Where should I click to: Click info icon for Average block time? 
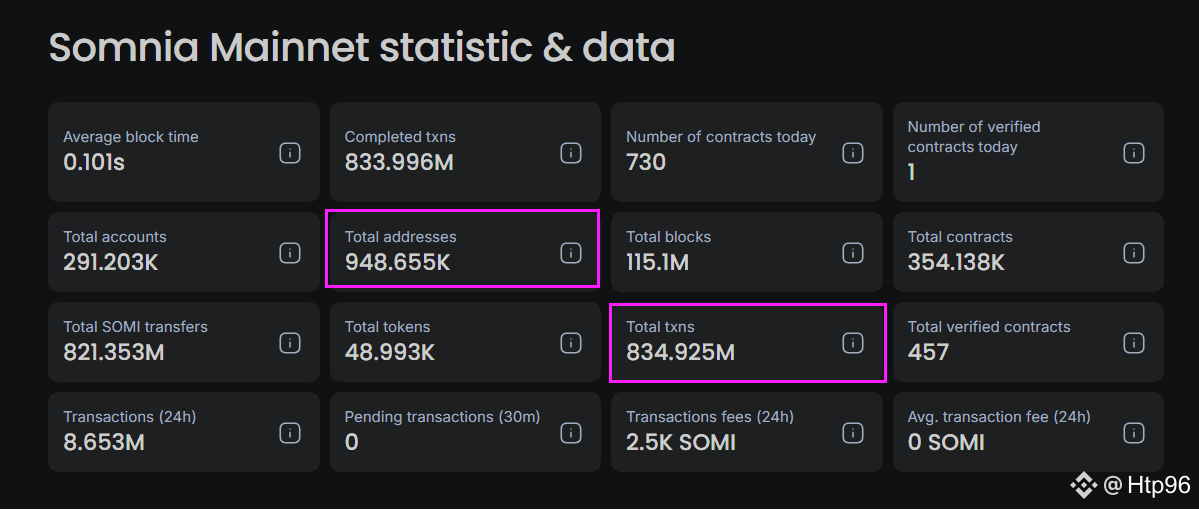[x=290, y=153]
